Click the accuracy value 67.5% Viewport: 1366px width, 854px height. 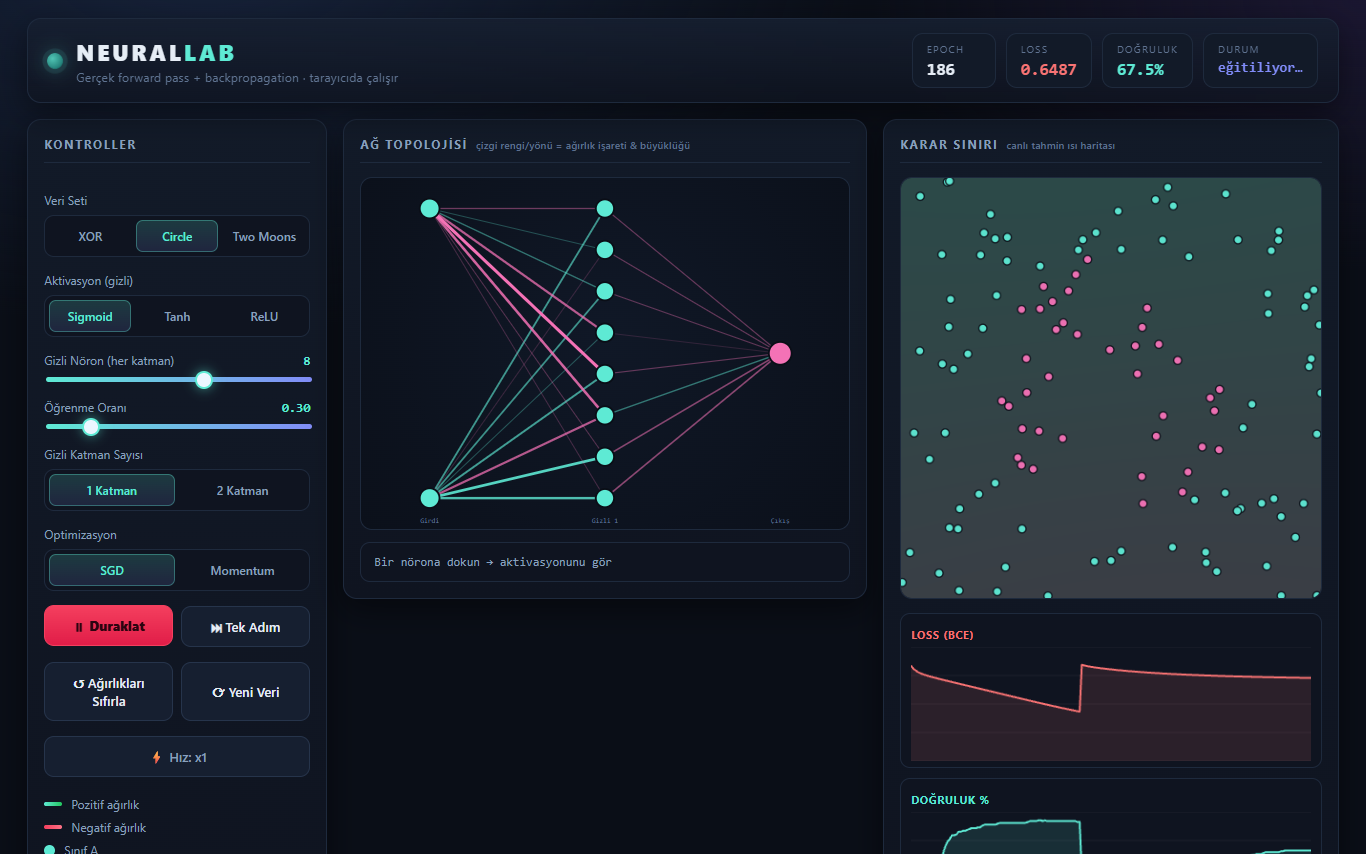pyautogui.click(x=1140, y=69)
